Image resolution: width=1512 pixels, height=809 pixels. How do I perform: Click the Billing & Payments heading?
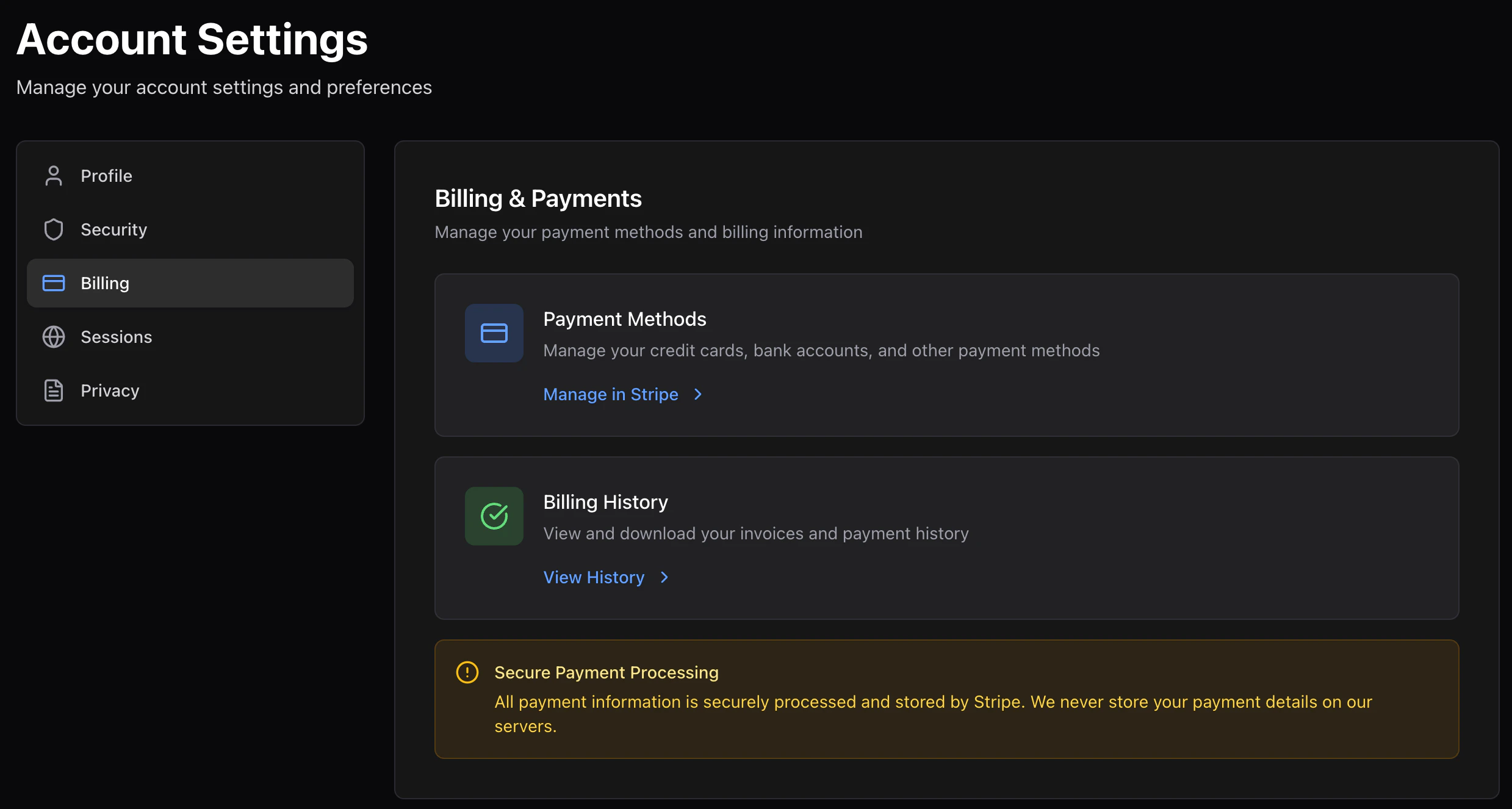tap(538, 198)
